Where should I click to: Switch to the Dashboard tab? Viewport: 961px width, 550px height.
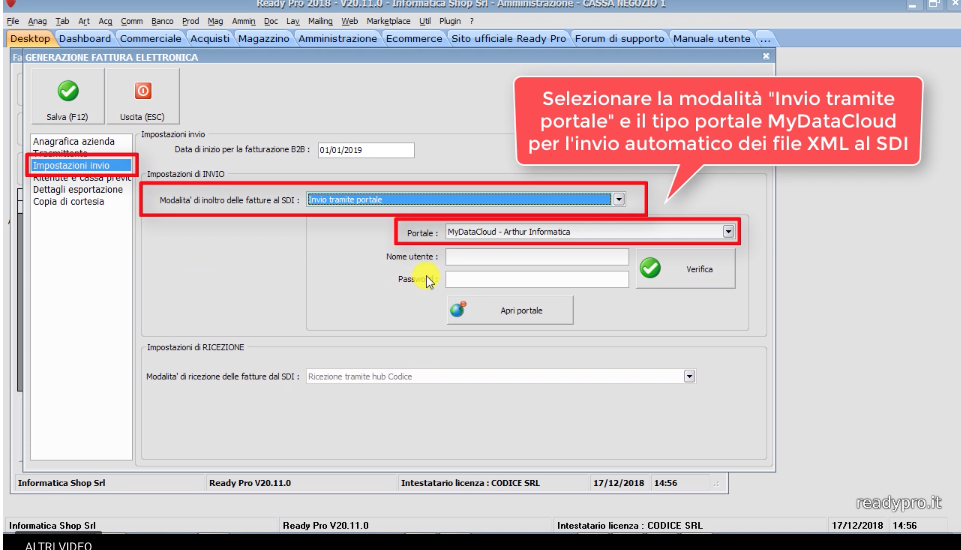tap(85, 38)
